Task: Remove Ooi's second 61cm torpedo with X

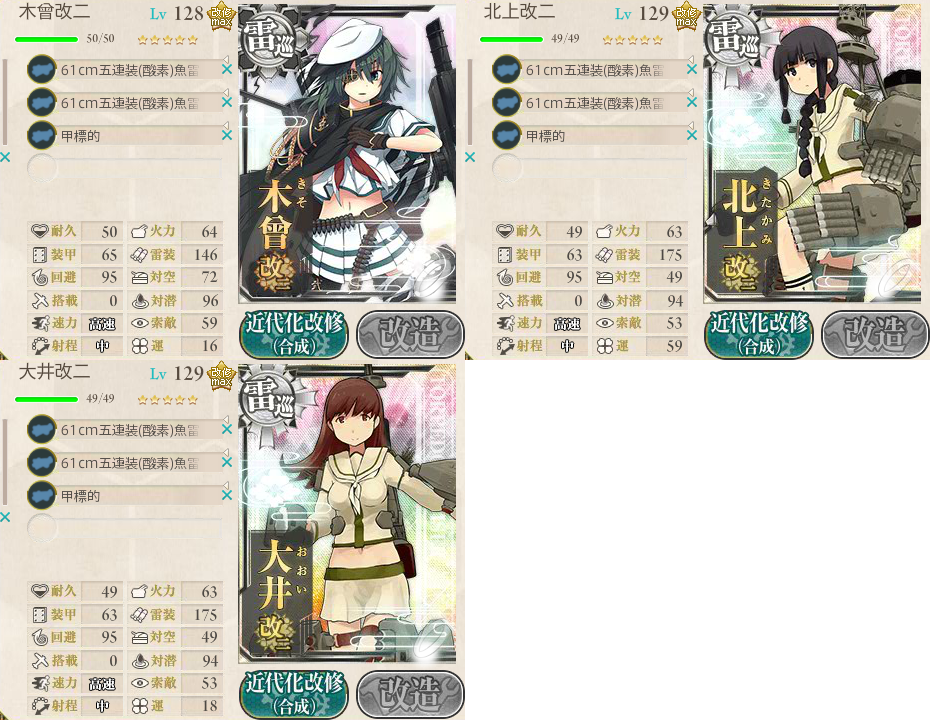Action: coord(227,462)
